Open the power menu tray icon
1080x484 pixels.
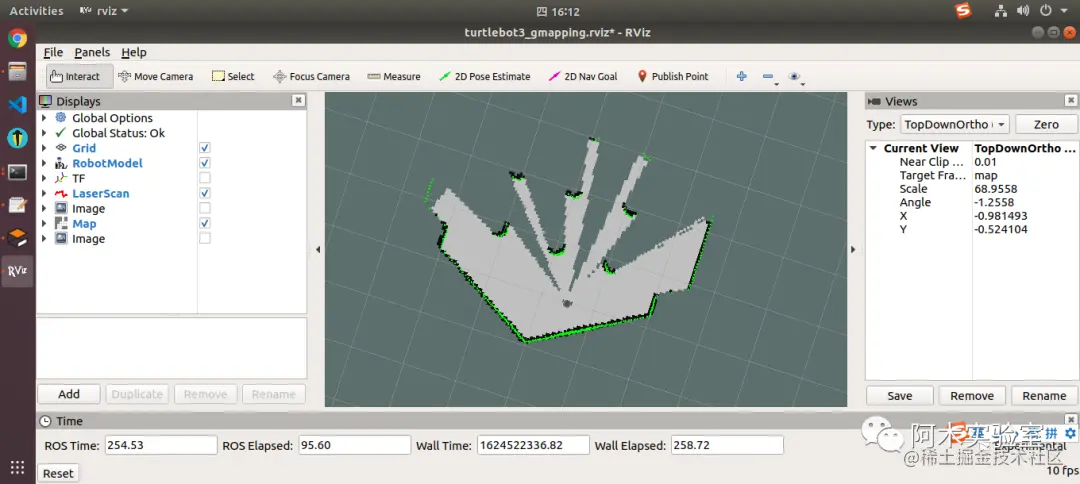pyautogui.click(x=1046, y=11)
